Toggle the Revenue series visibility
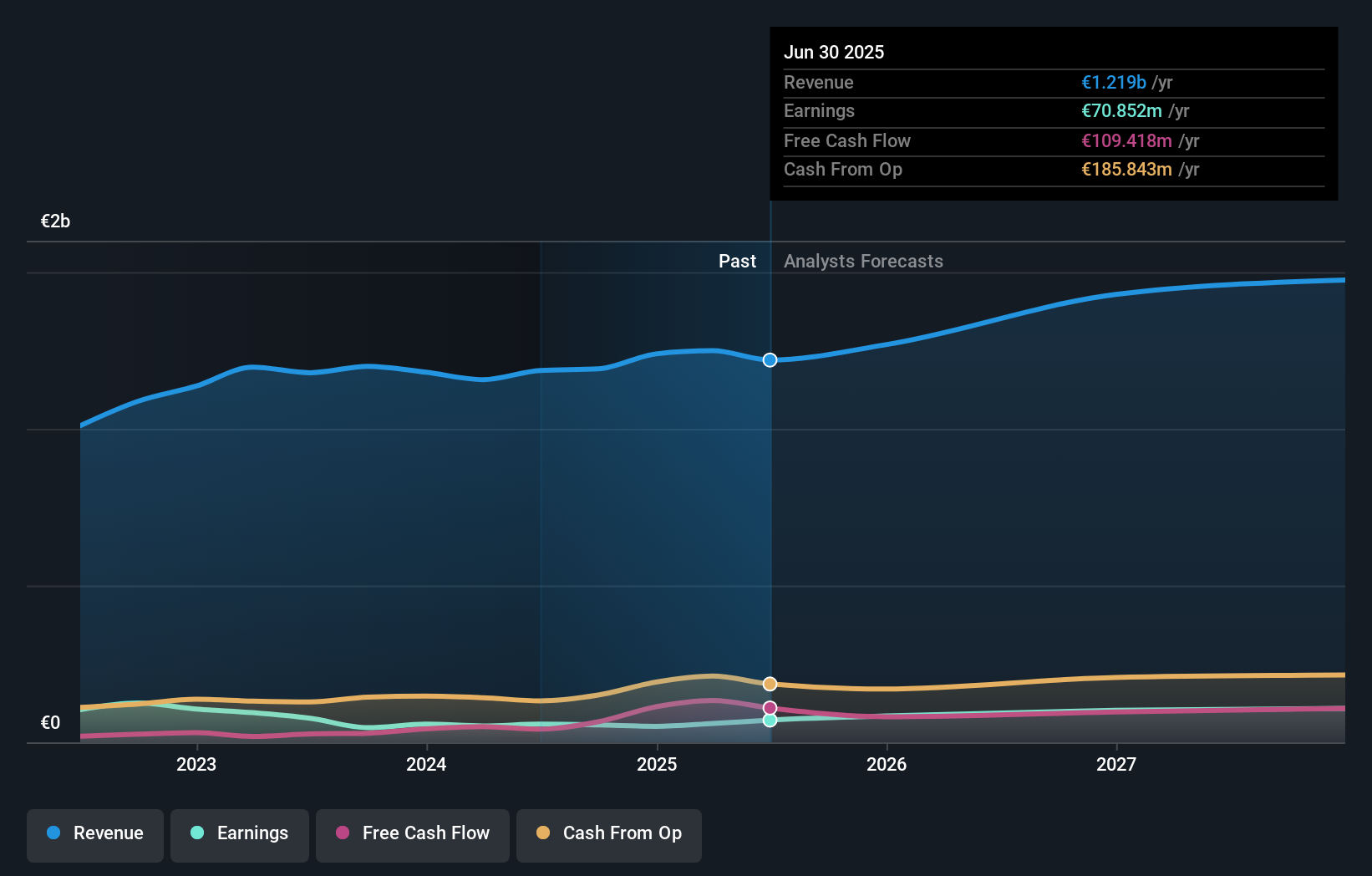 pos(94,833)
